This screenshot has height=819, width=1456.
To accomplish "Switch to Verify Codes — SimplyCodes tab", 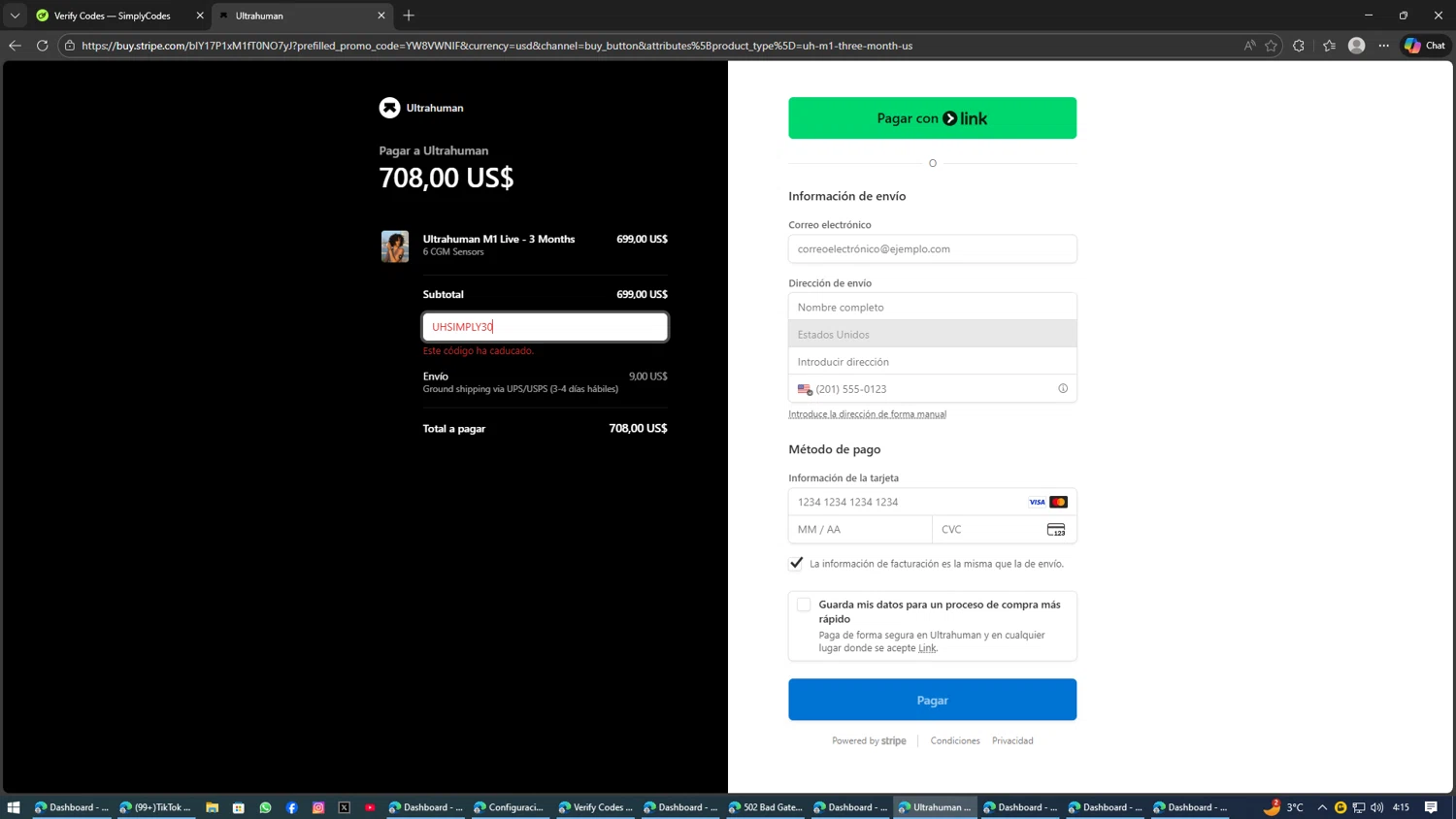I will coord(112,16).
